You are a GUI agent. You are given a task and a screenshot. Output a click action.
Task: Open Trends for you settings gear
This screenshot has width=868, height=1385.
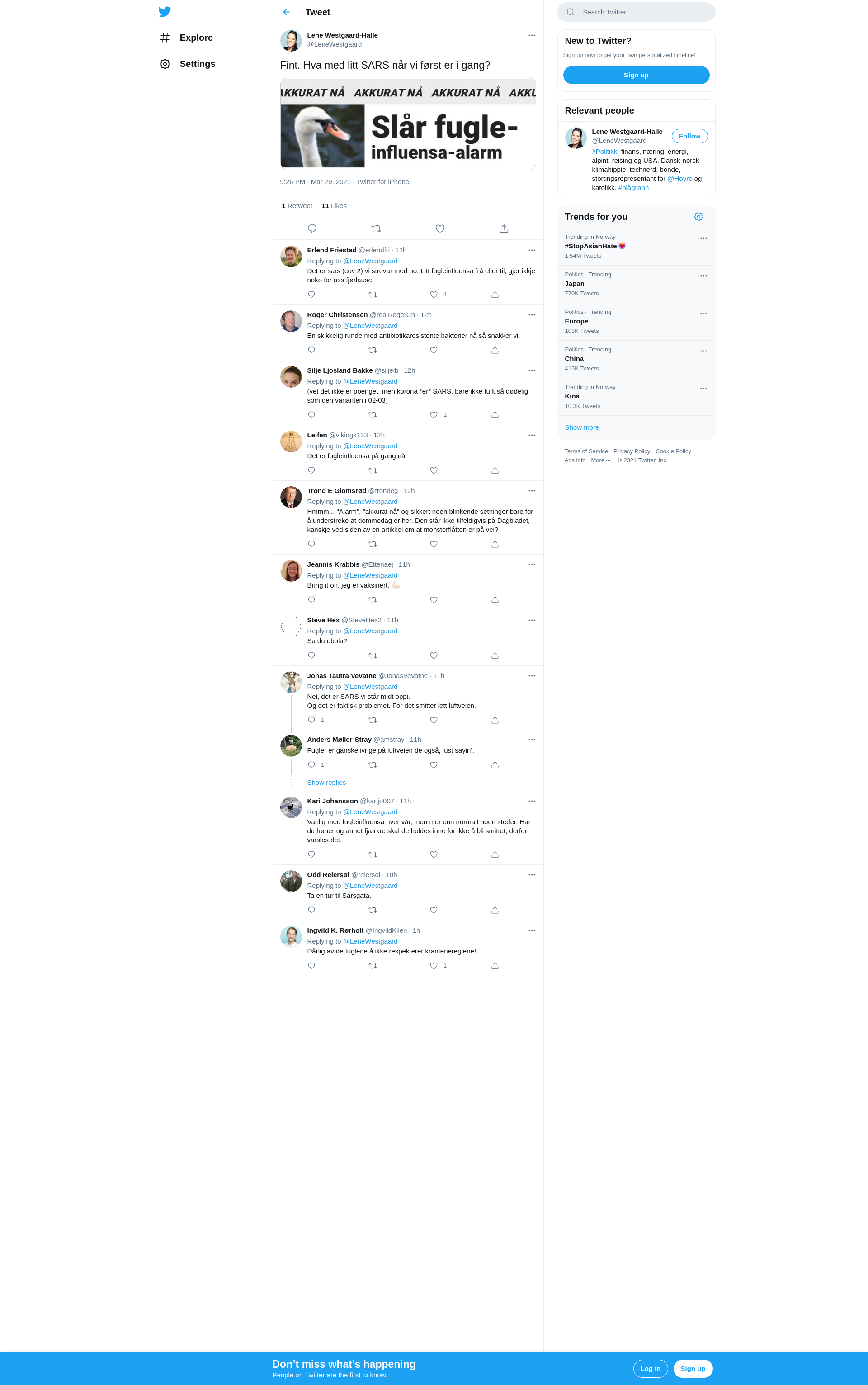pyautogui.click(x=698, y=217)
